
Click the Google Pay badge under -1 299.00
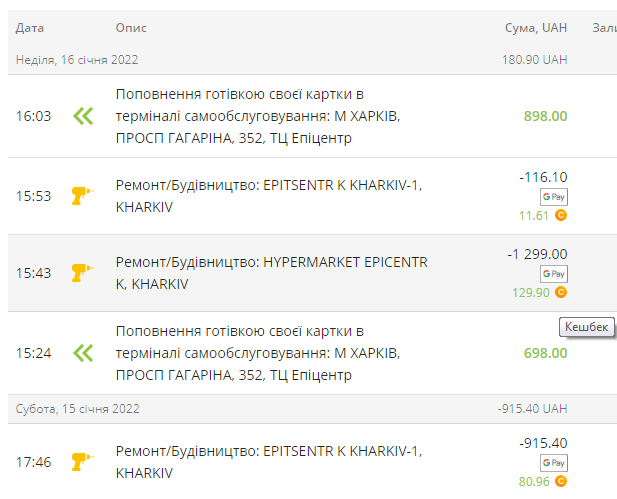pyautogui.click(x=554, y=274)
